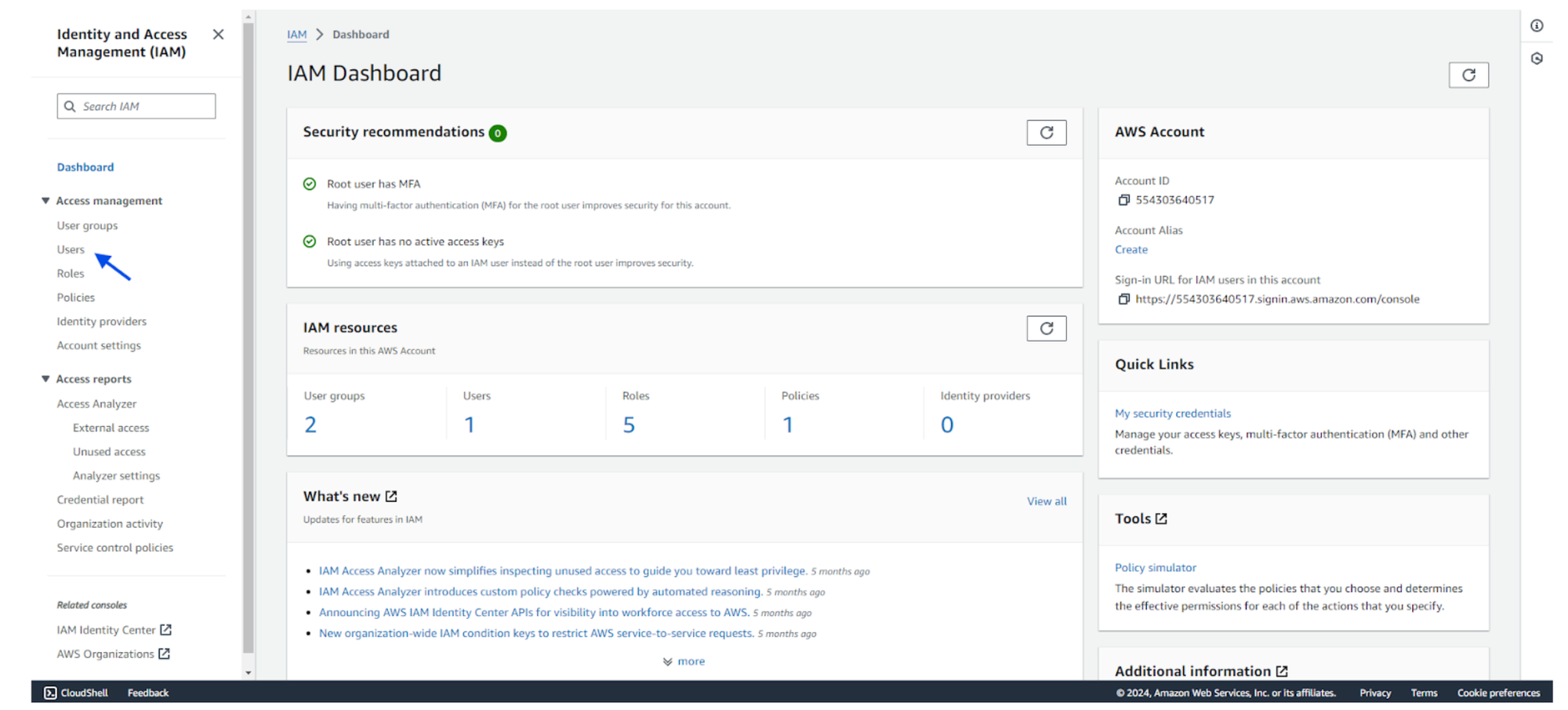1568x710 pixels.
Task: Click the sidebar vertical scrollbar
Action: tap(249, 337)
